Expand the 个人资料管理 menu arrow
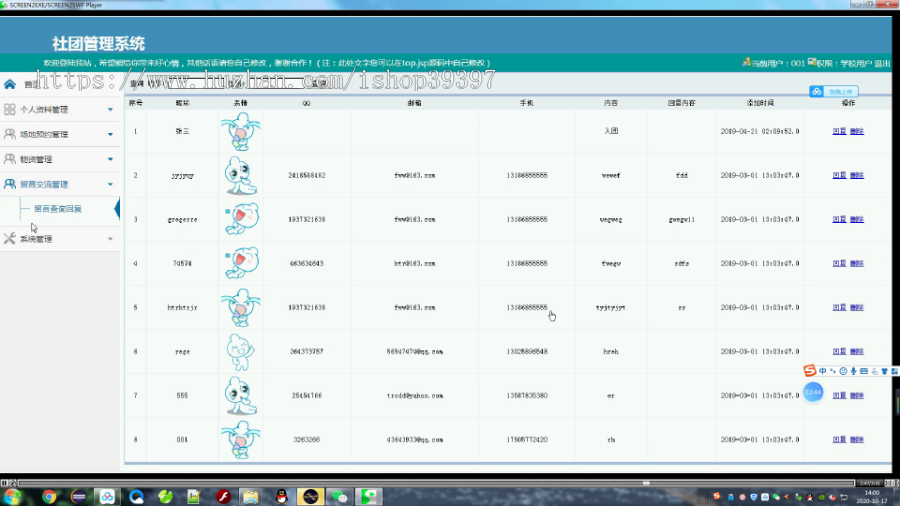This screenshot has height=506, width=900. [110, 110]
